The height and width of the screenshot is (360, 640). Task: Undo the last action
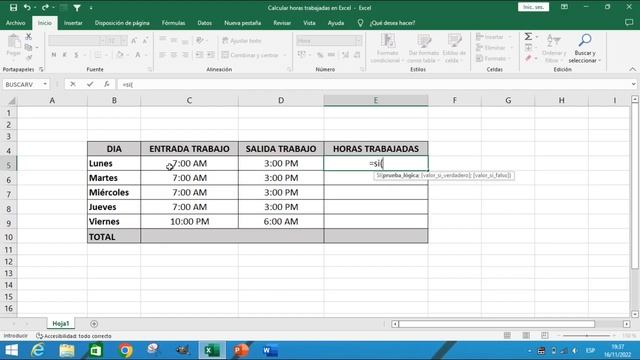tap(27, 7)
